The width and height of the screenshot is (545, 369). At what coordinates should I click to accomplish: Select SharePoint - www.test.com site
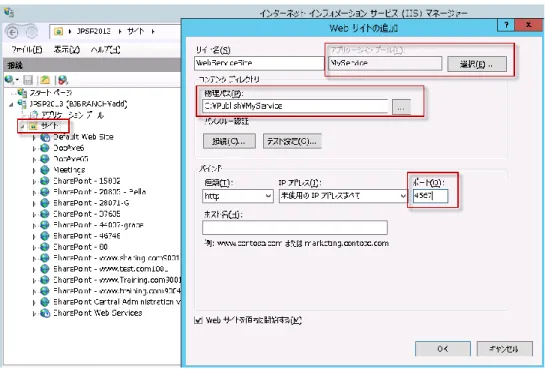coord(111,269)
